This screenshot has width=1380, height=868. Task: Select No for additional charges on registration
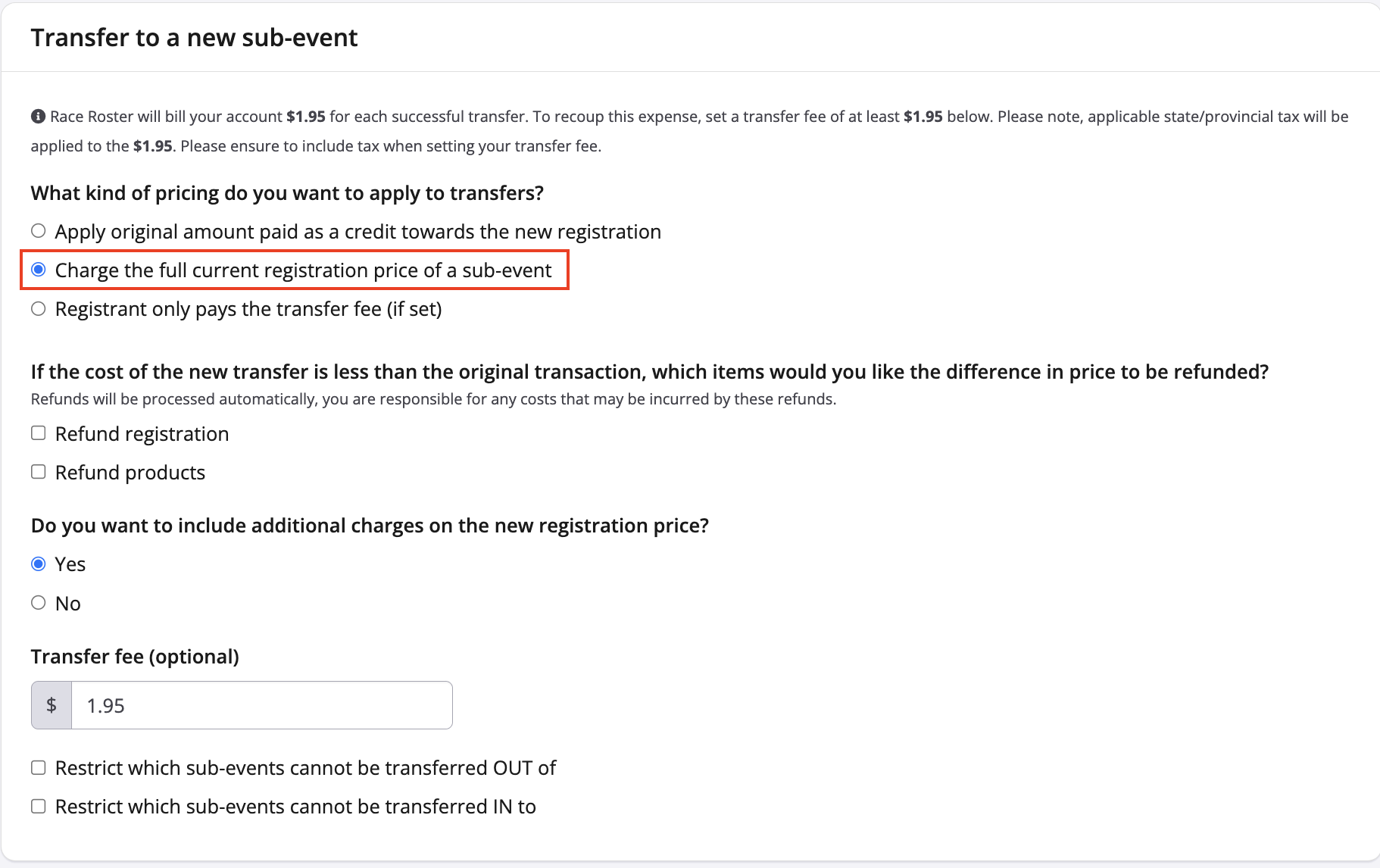click(39, 602)
